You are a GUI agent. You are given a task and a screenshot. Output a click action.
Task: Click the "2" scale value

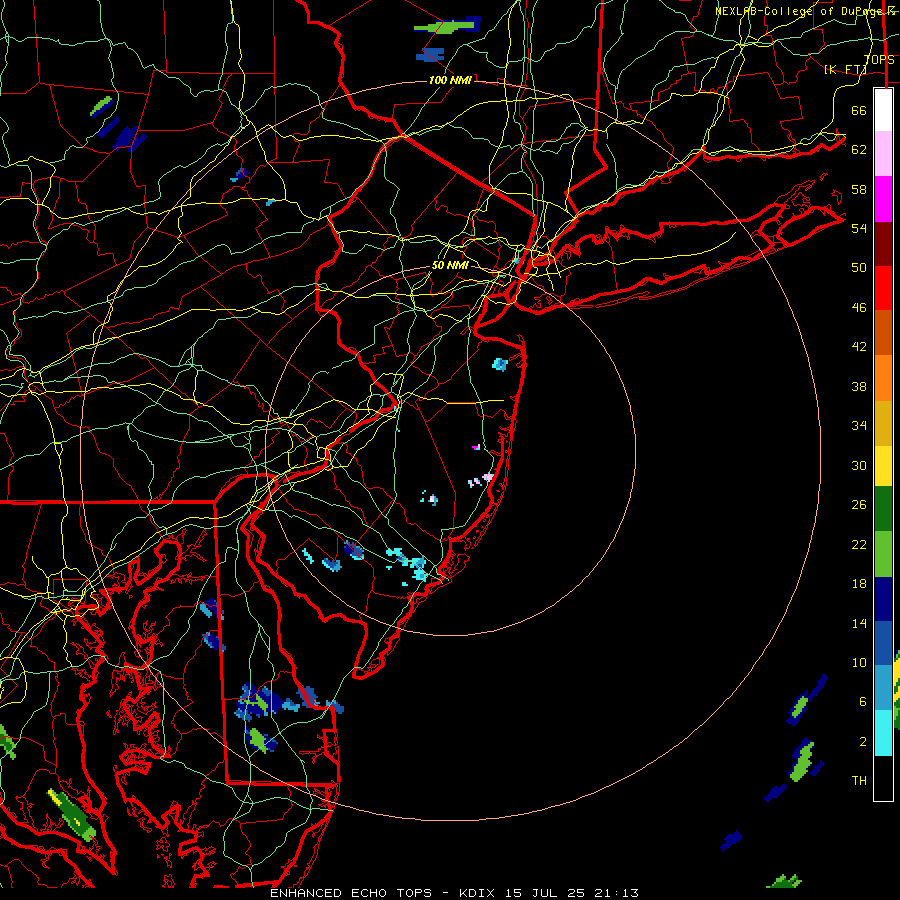(862, 742)
